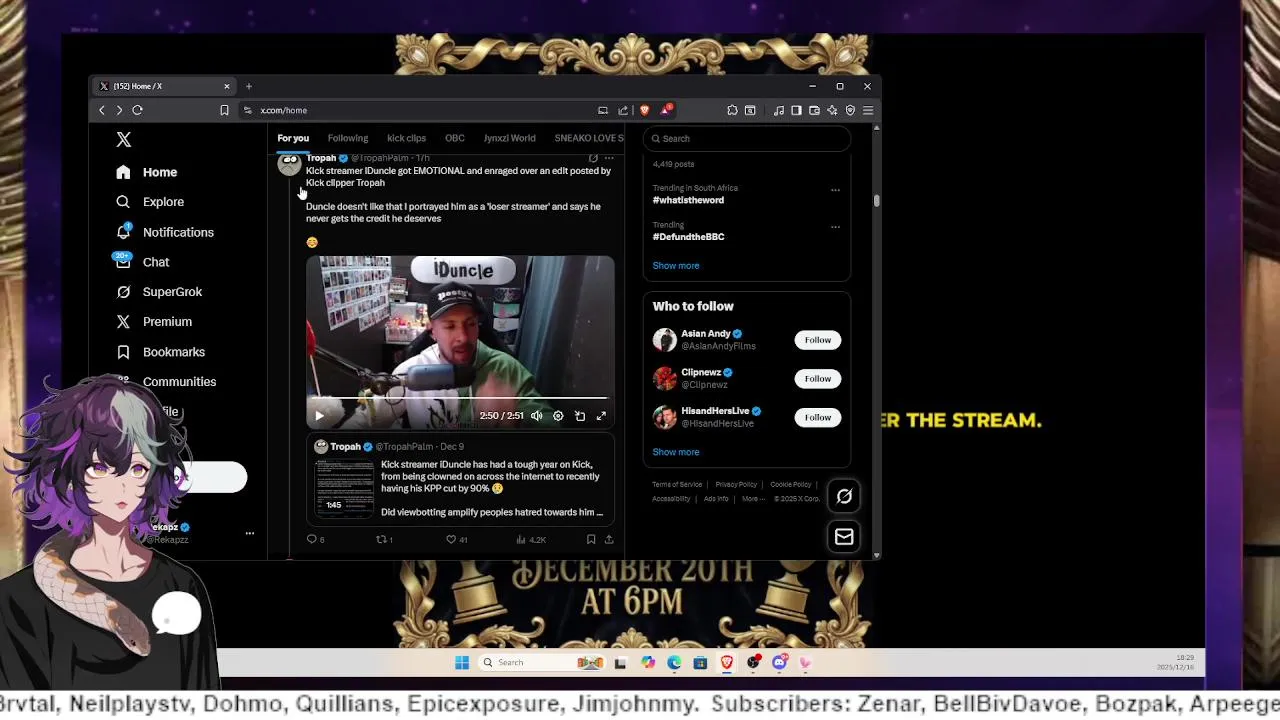Image resolution: width=1280 pixels, height=720 pixels.
Task: Open Notifications in the sidebar
Action: coord(165,232)
